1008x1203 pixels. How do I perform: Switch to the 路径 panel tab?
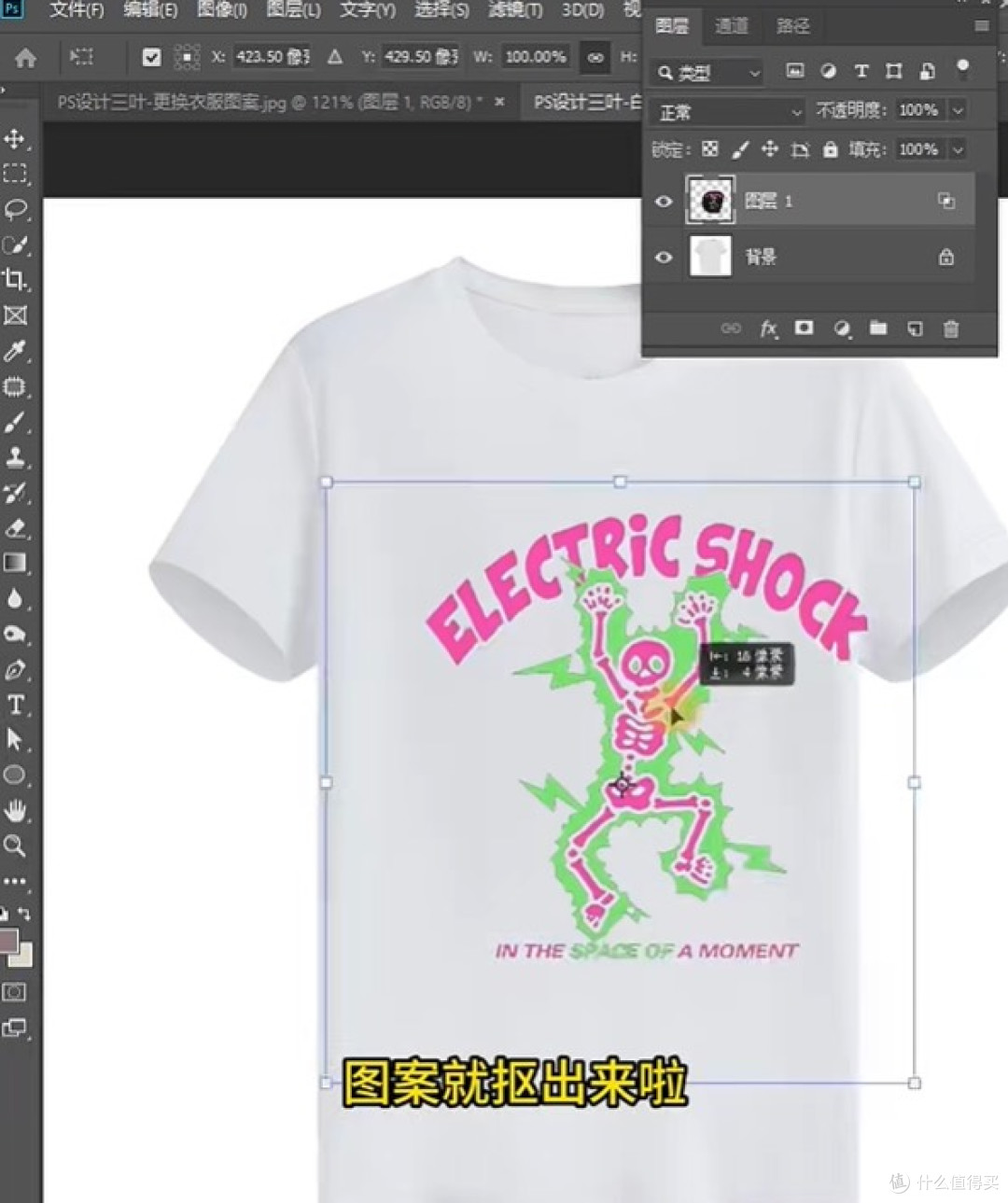click(793, 26)
